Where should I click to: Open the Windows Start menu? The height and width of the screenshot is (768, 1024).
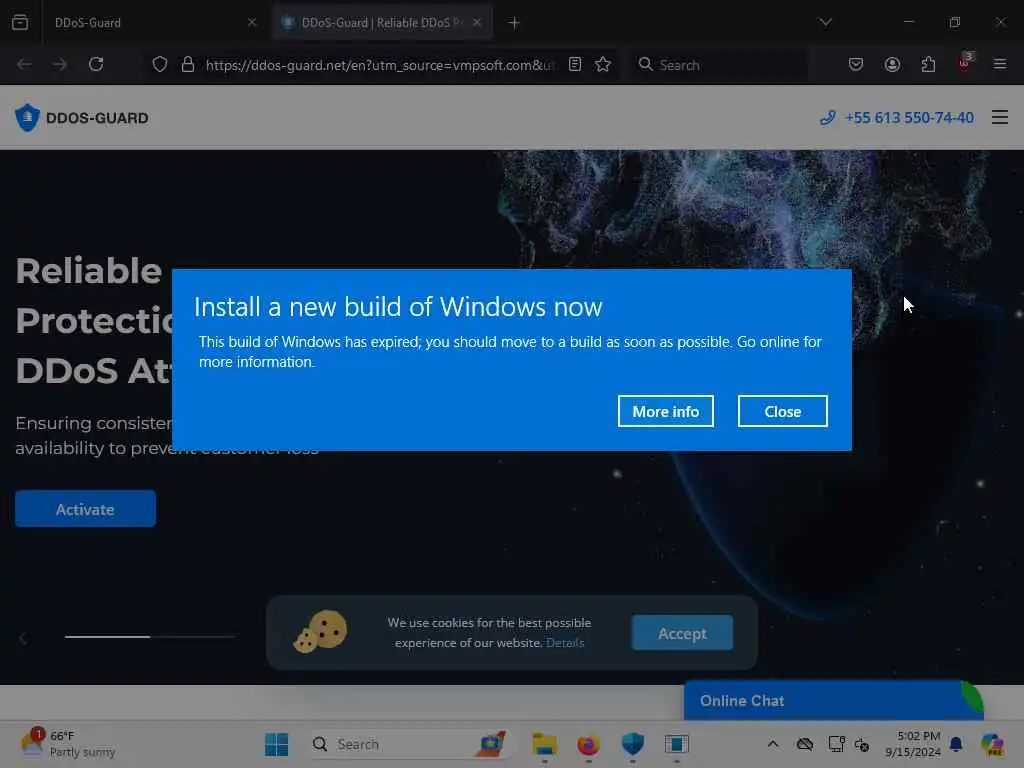coord(277,744)
